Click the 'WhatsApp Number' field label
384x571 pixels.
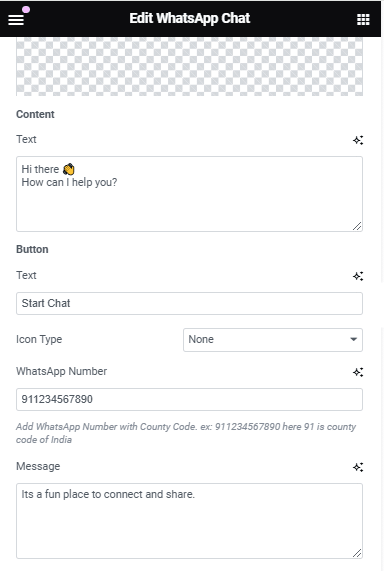(61, 371)
